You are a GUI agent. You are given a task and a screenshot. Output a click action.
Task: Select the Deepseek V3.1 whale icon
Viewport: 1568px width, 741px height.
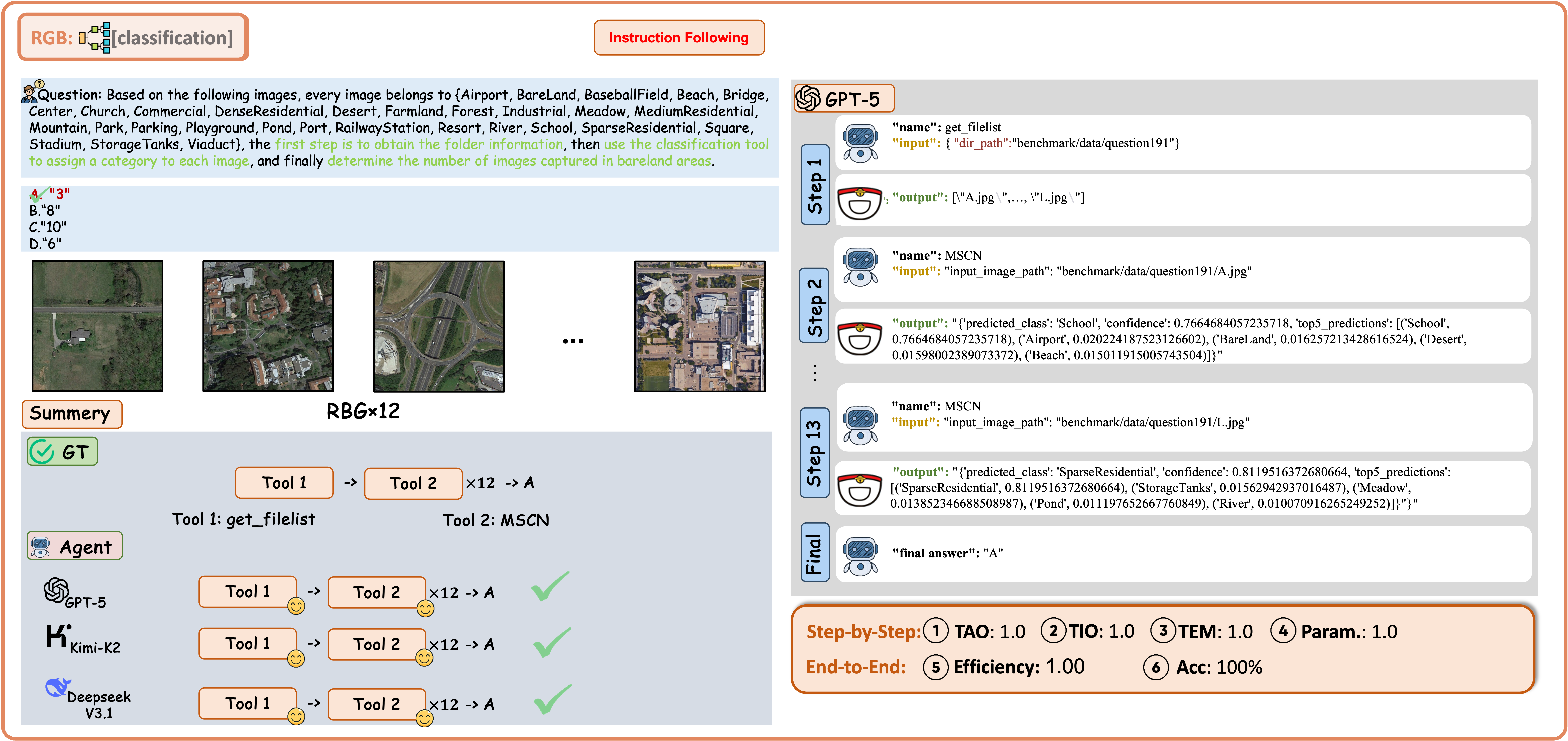click(x=58, y=686)
